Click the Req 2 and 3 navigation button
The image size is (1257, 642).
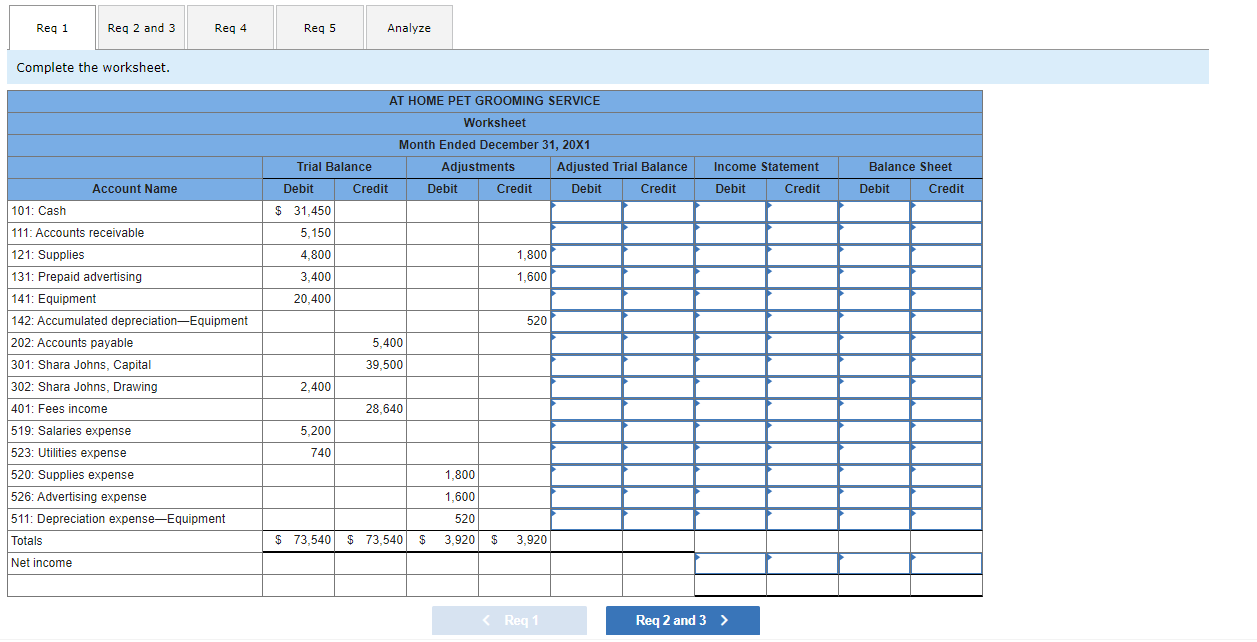coord(683,620)
